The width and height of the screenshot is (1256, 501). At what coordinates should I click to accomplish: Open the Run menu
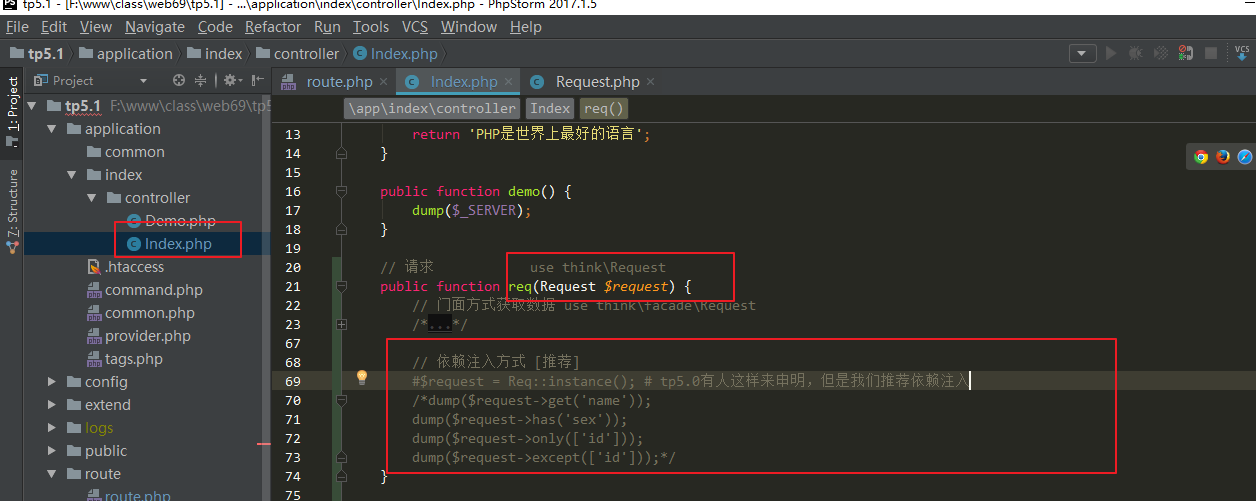click(327, 27)
